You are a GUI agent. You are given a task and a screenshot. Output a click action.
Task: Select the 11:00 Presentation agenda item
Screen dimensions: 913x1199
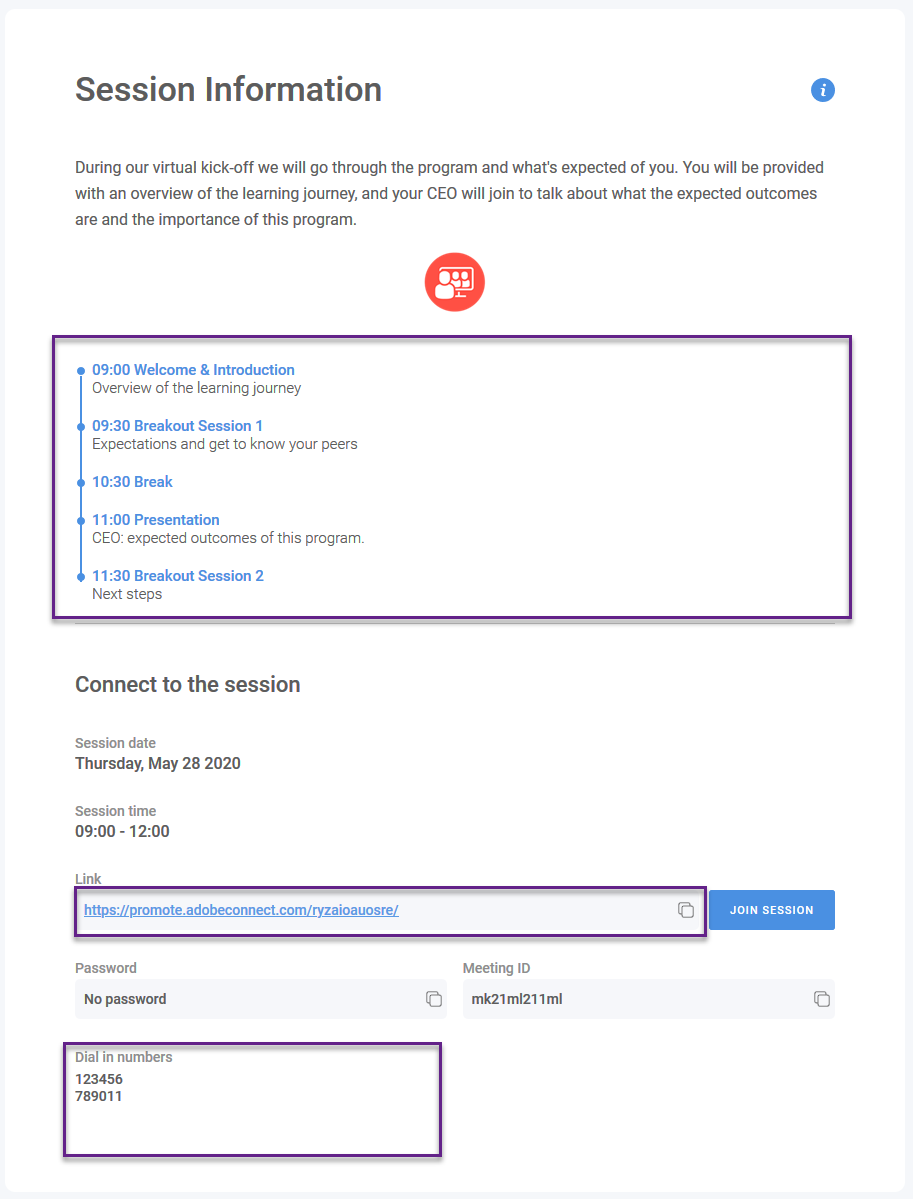156,520
